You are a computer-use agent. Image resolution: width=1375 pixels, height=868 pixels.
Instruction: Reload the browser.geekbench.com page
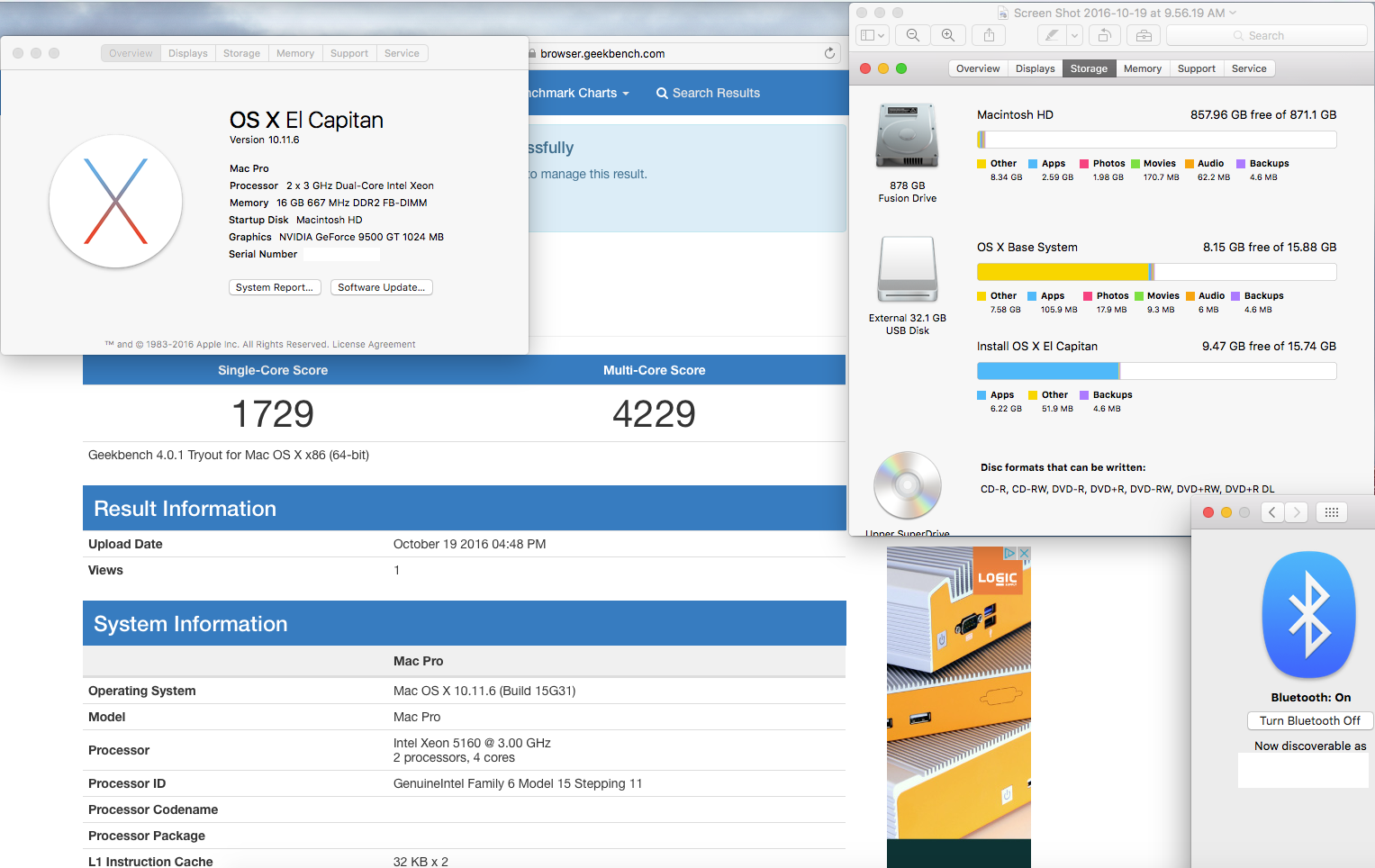click(x=829, y=53)
